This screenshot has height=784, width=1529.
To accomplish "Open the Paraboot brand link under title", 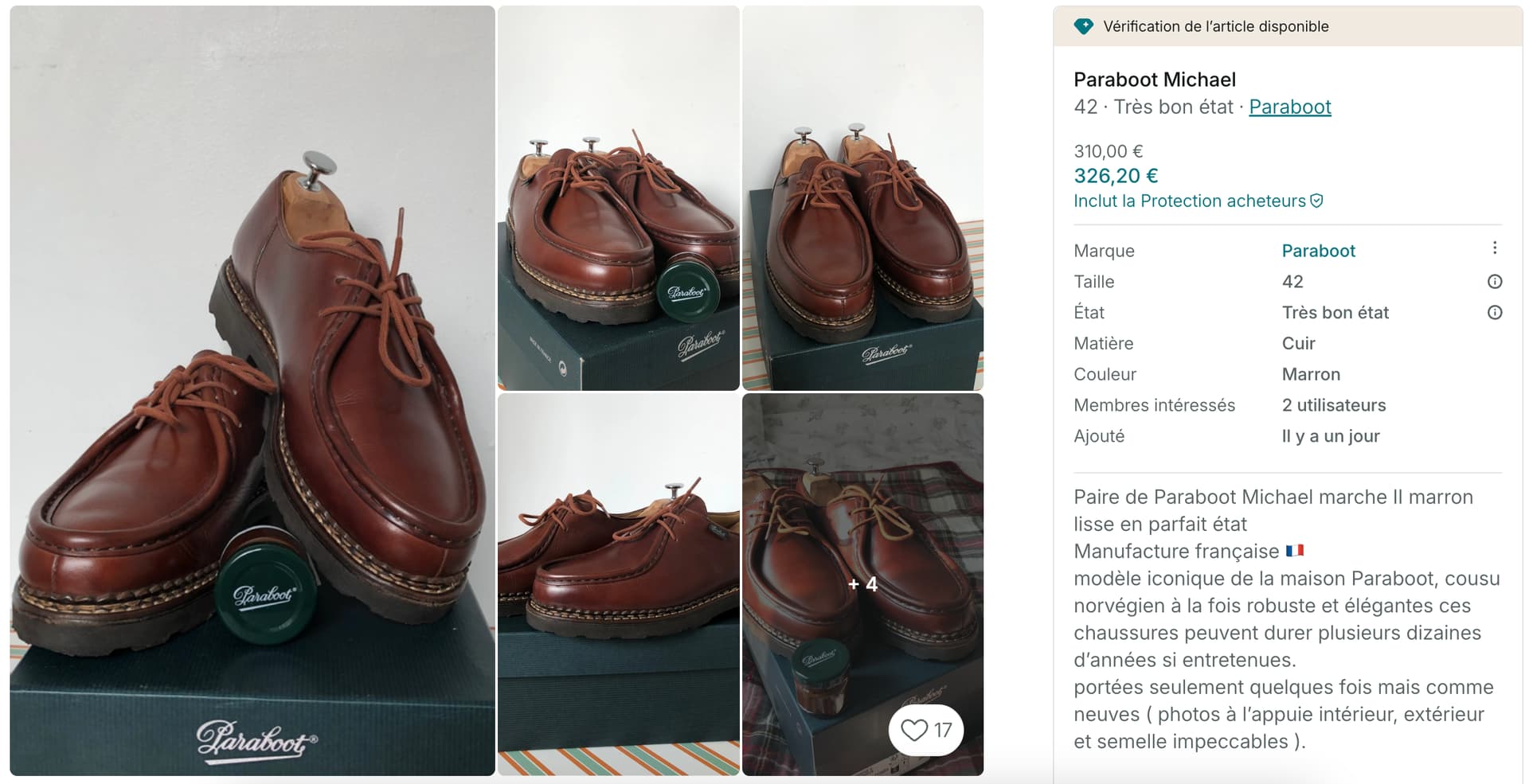I will tap(1289, 107).
